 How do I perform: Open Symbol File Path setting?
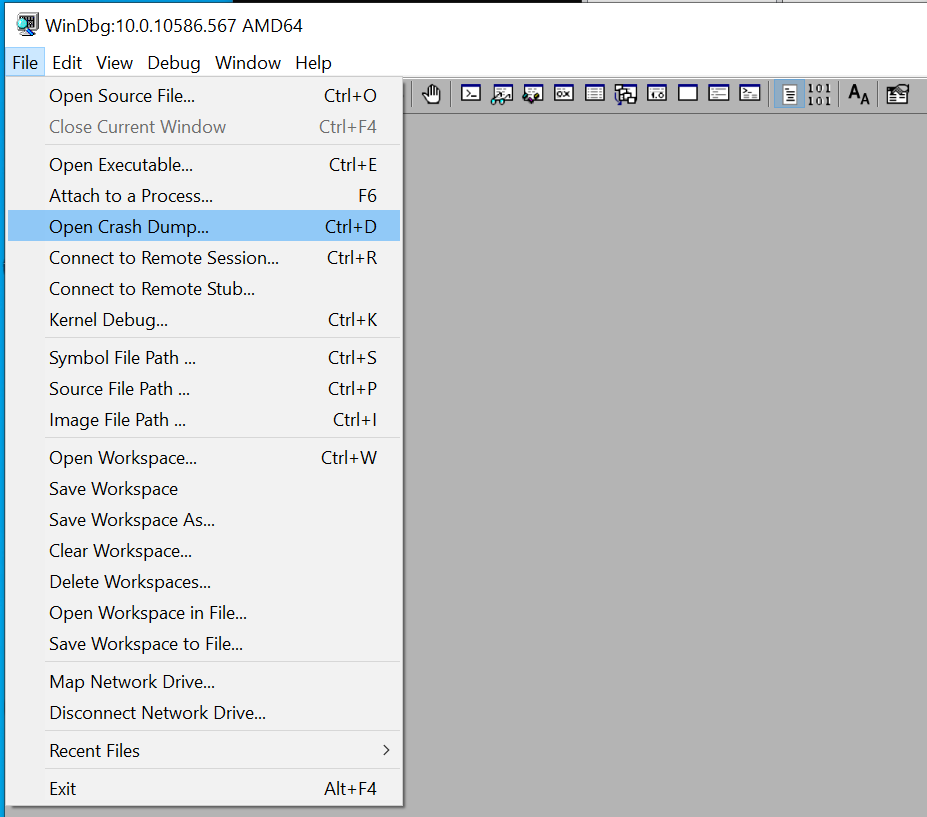204,358
